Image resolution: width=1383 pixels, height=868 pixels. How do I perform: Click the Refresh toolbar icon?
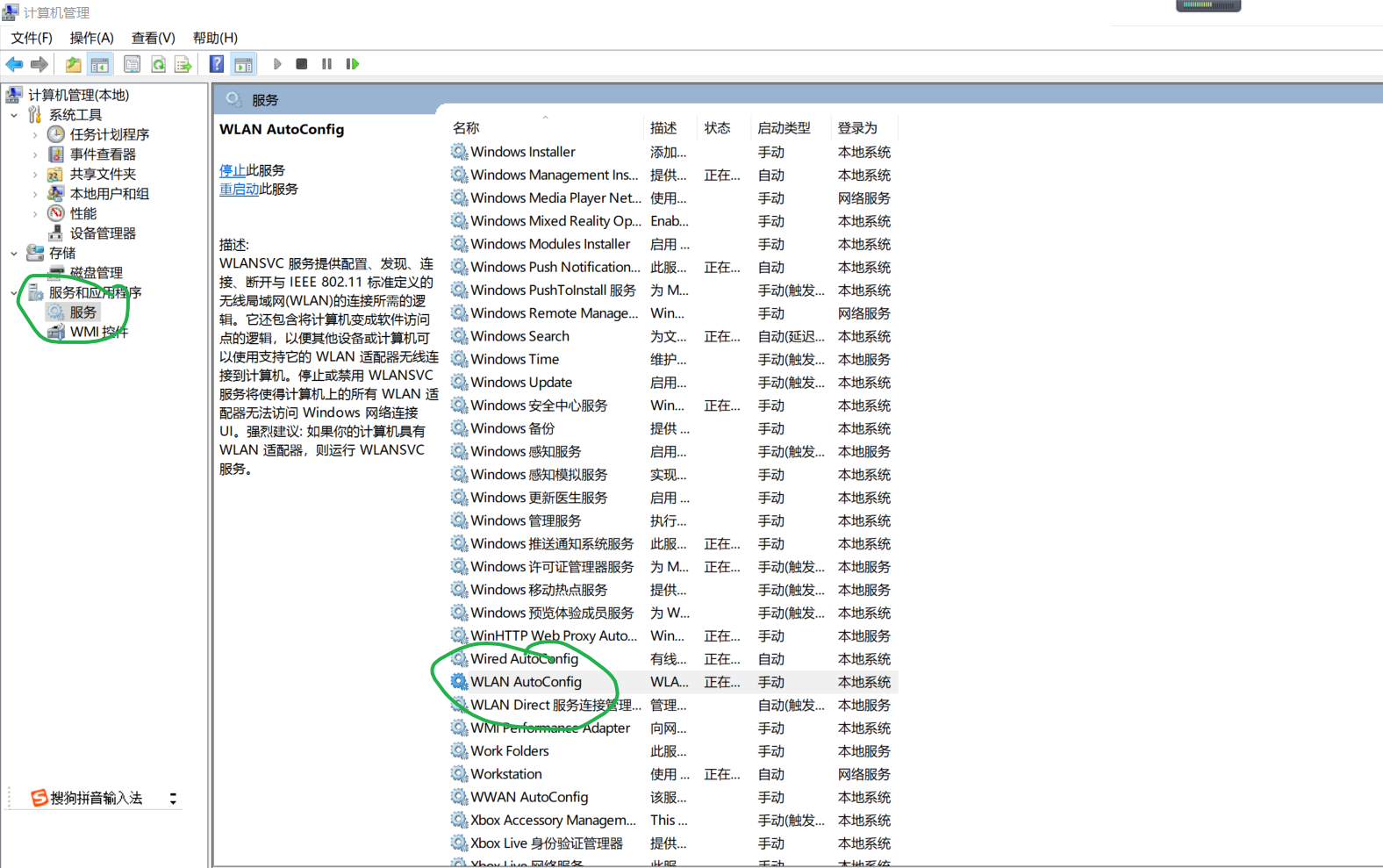pos(158,64)
